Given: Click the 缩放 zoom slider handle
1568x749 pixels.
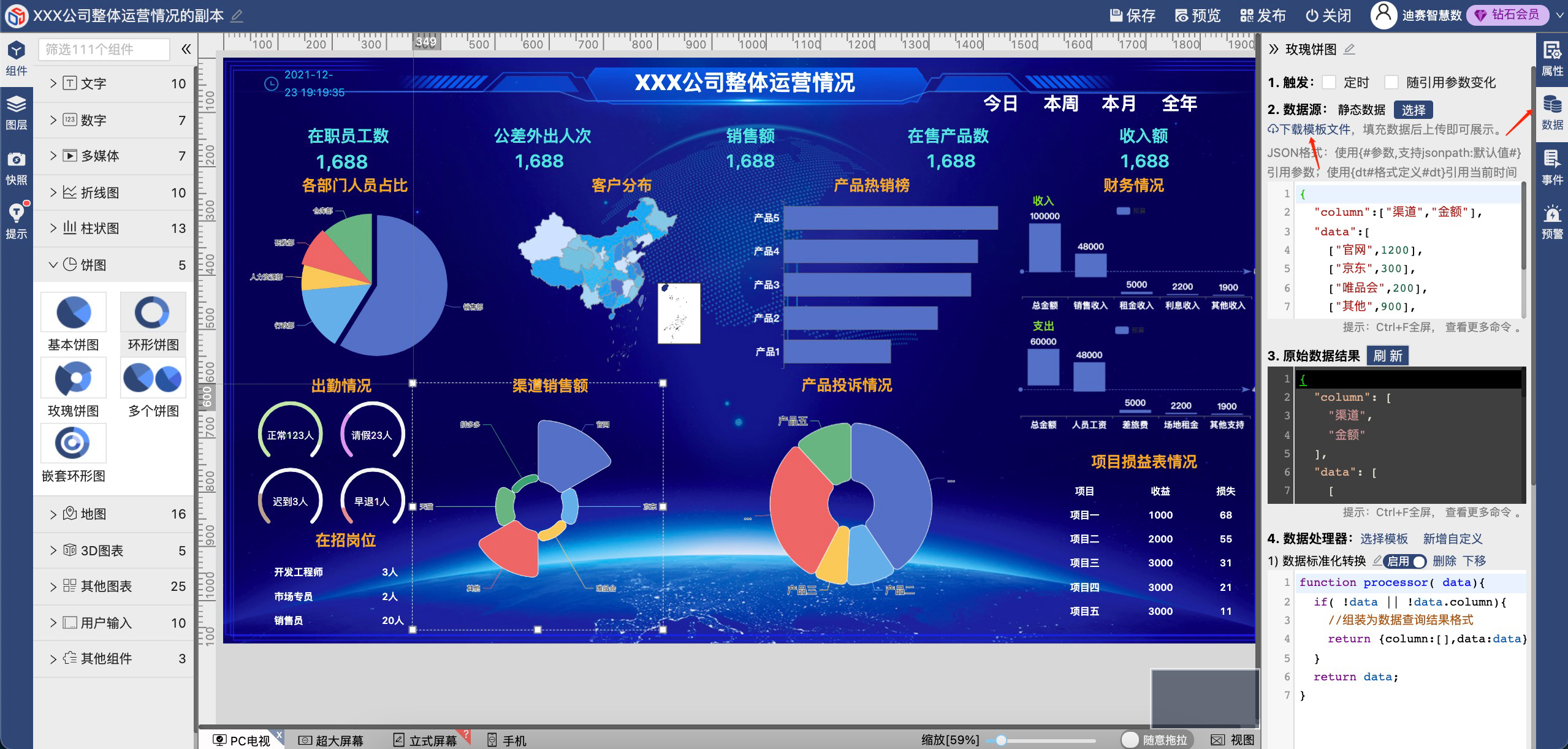Looking at the screenshot, I should 1001,740.
